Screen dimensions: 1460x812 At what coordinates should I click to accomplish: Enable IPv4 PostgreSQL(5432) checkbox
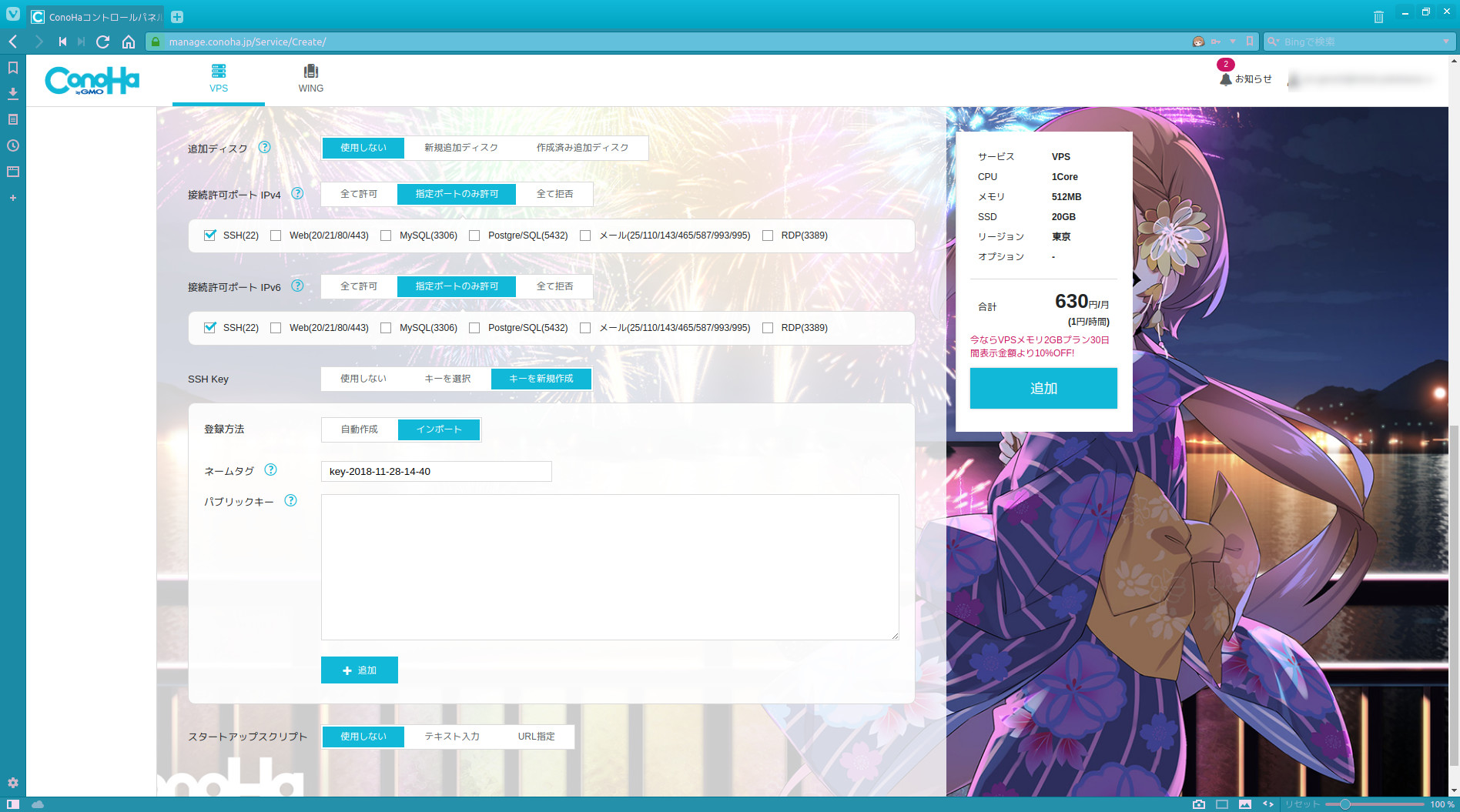click(x=474, y=236)
